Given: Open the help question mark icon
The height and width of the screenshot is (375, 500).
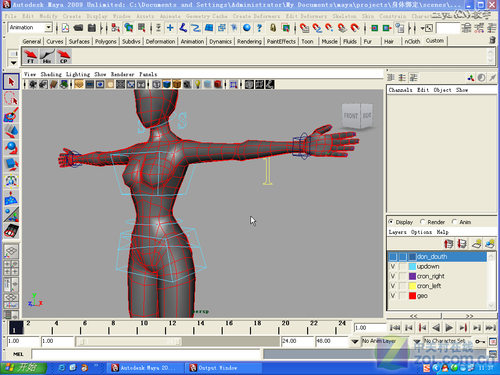Looking at the screenshot, I should [x=259, y=28].
